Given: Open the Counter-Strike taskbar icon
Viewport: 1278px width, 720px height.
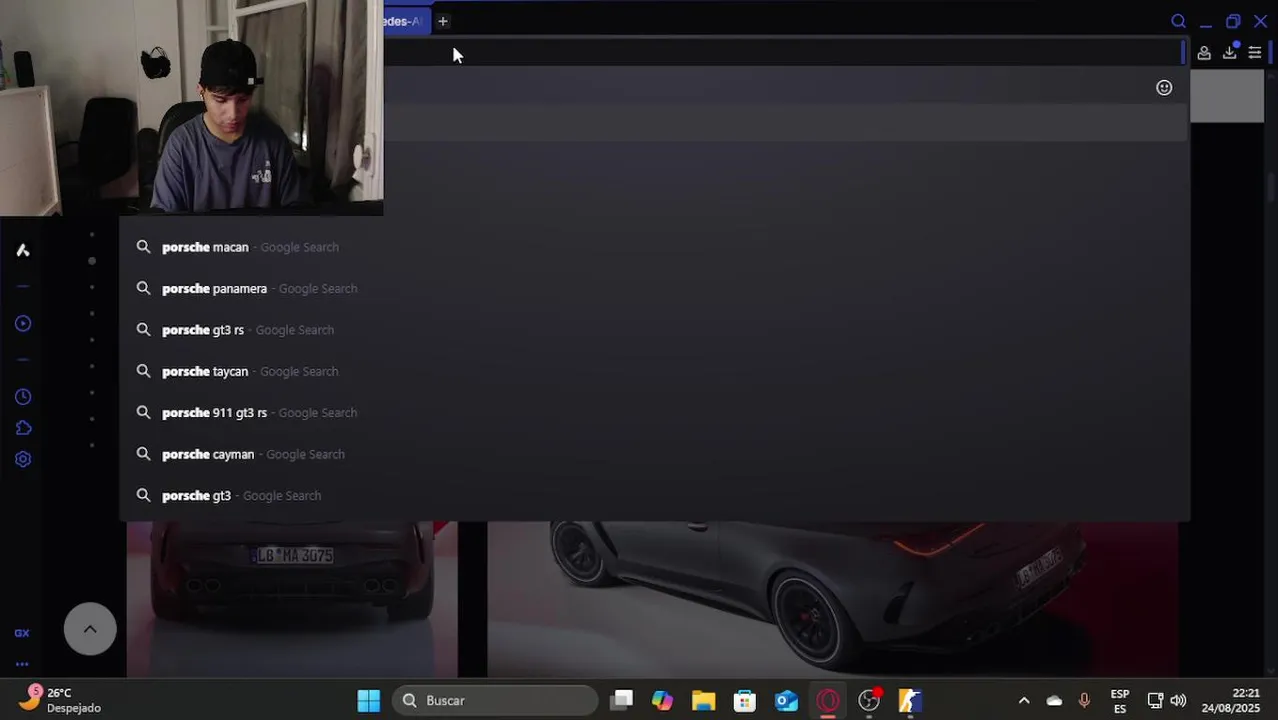Looking at the screenshot, I should pos(910,700).
